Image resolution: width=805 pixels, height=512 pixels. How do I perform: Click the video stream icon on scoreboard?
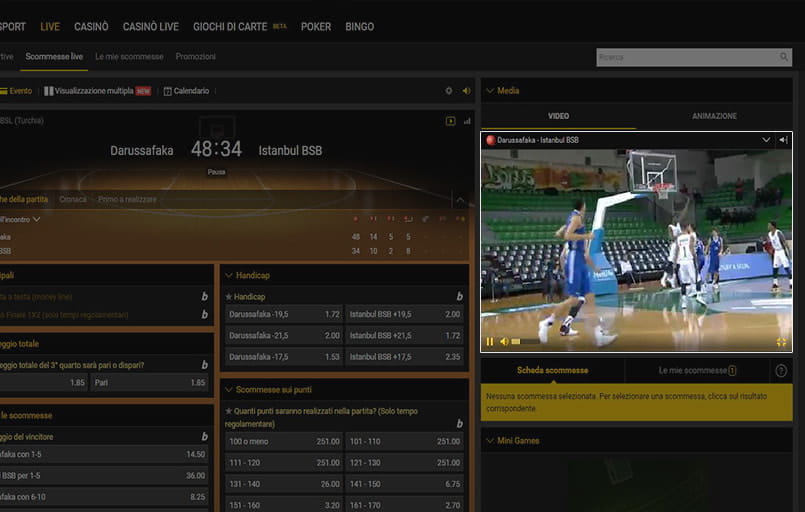pos(450,121)
